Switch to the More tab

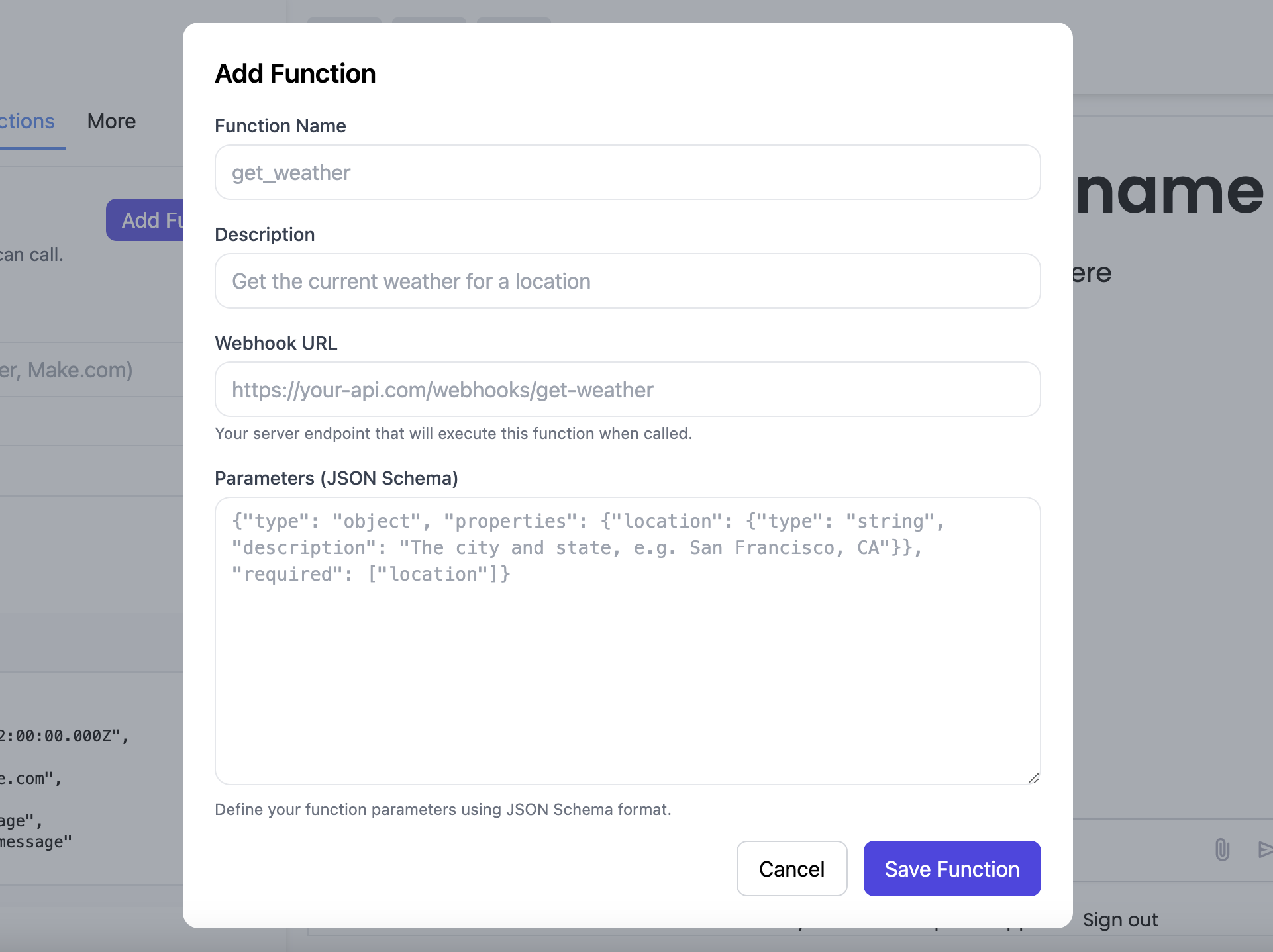pyautogui.click(x=111, y=121)
